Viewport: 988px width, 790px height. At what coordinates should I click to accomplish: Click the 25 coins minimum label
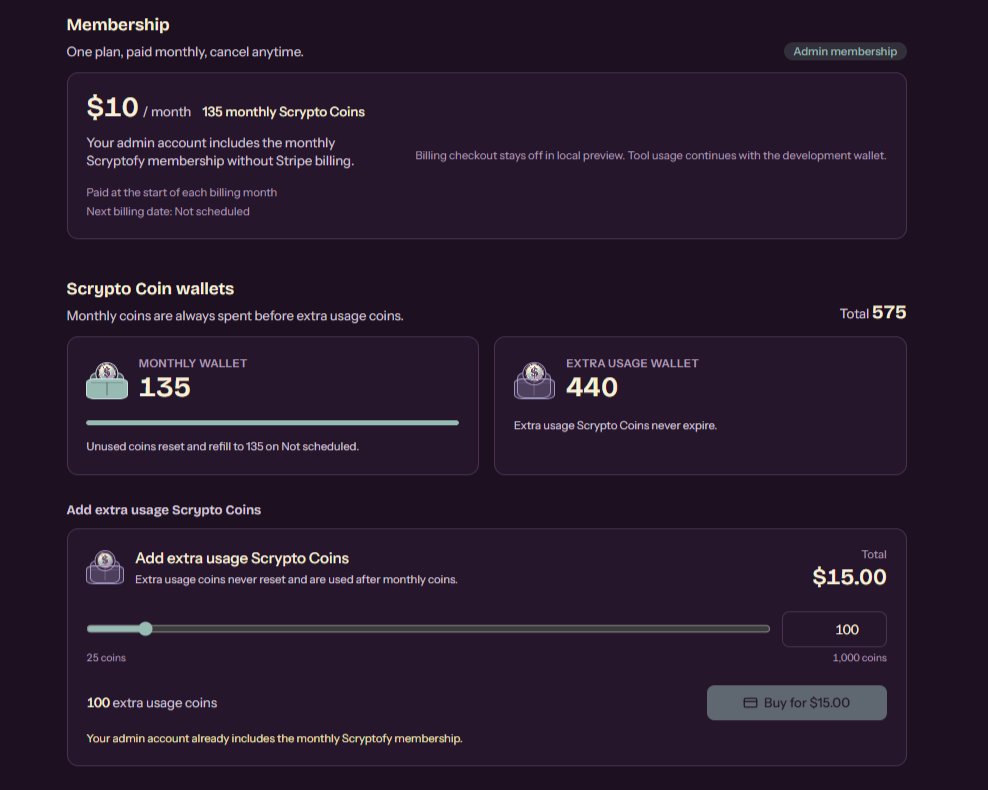[x=106, y=658]
